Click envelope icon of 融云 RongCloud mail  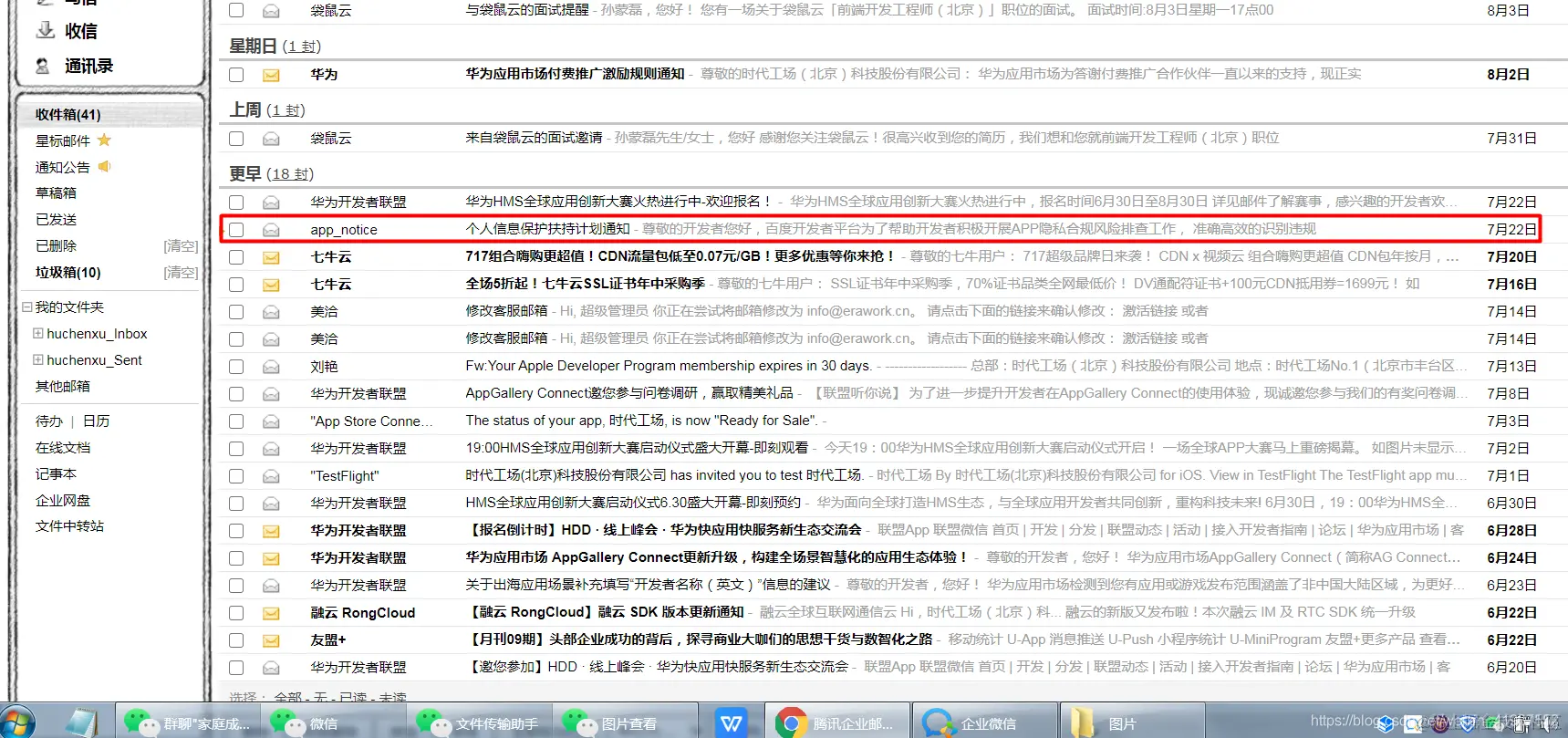click(271, 613)
